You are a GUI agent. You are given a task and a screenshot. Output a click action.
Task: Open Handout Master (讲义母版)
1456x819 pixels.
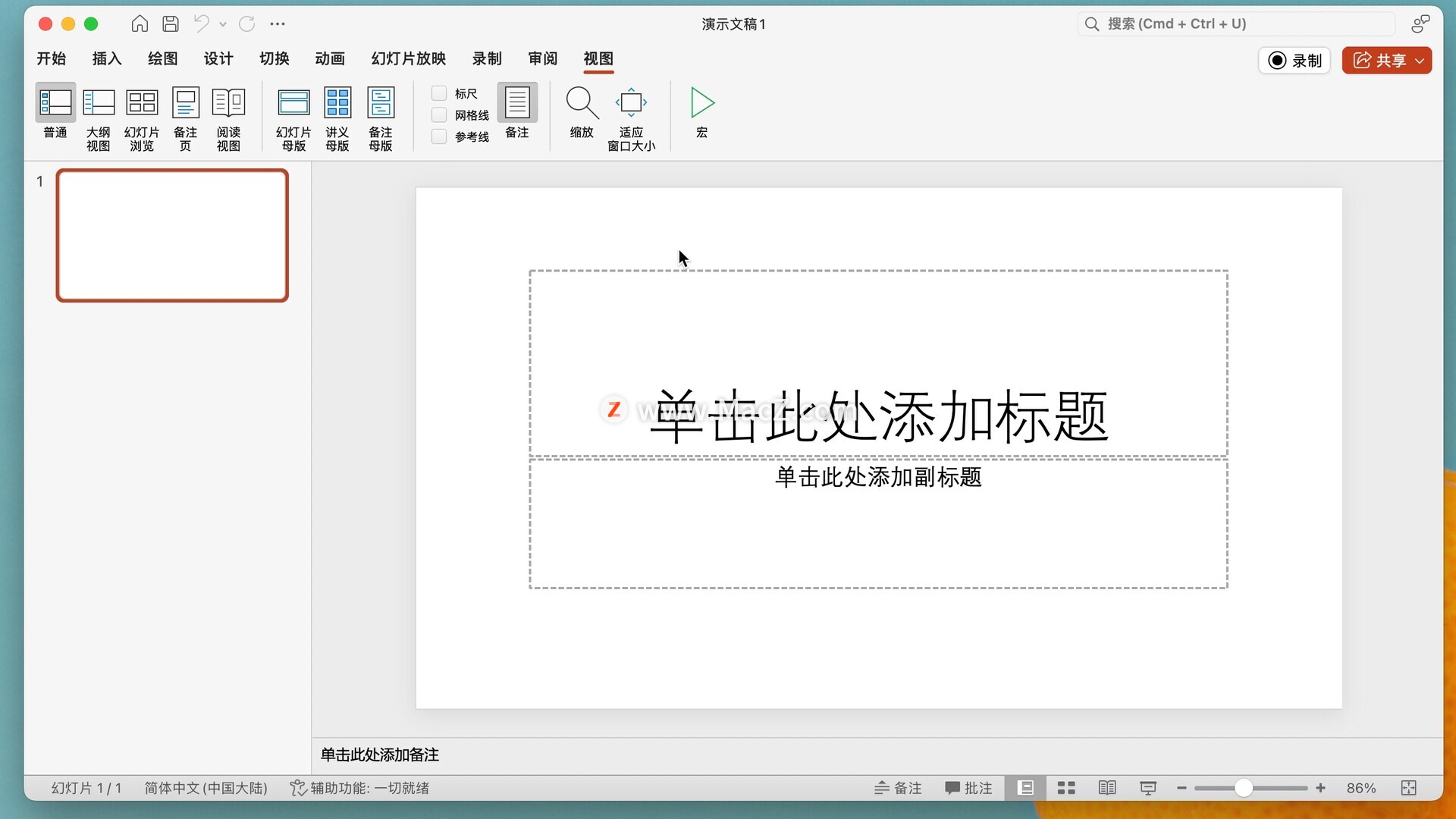coord(337,119)
